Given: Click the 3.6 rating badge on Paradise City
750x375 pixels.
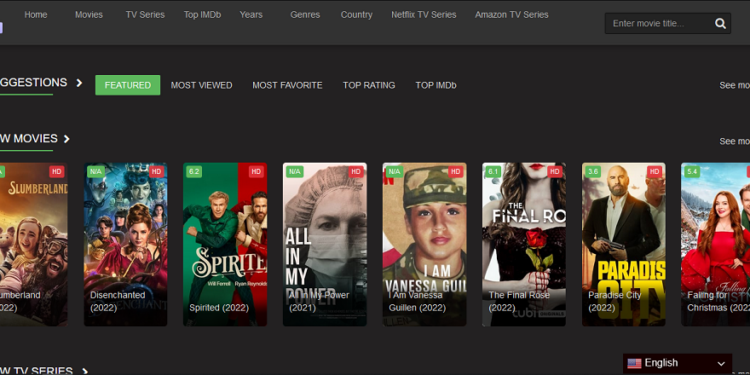Looking at the screenshot, I should pyautogui.click(x=593, y=172).
